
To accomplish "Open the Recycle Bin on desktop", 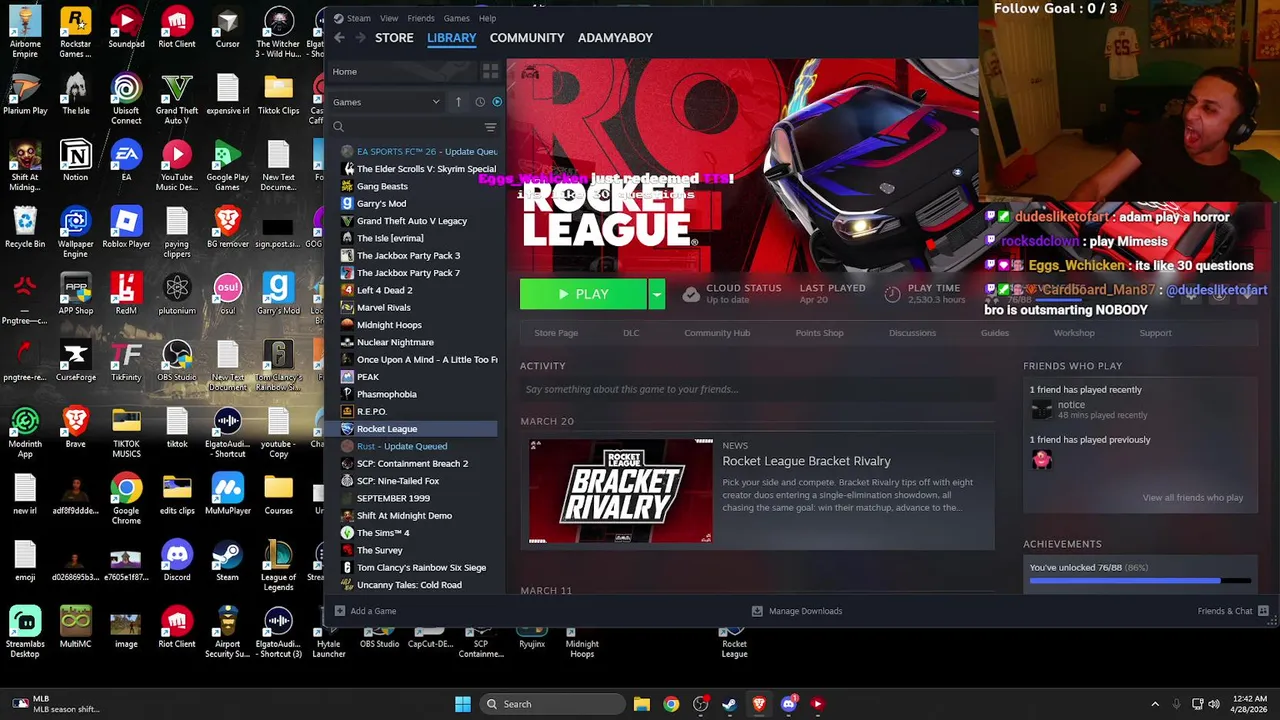I will click(x=25, y=228).
